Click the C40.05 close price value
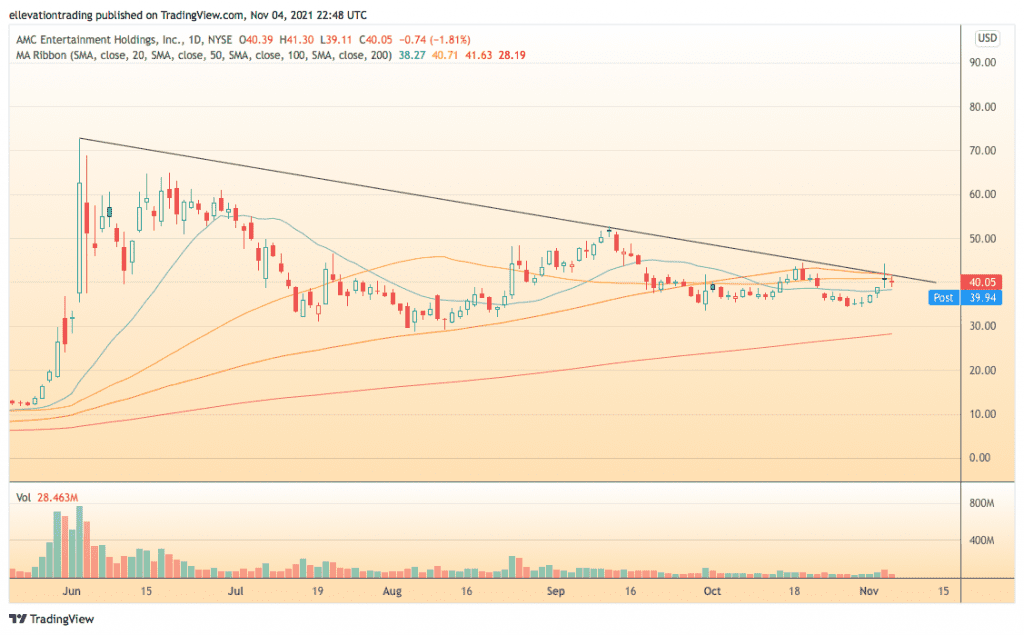Screen dimensions: 1024x635 tap(376, 40)
